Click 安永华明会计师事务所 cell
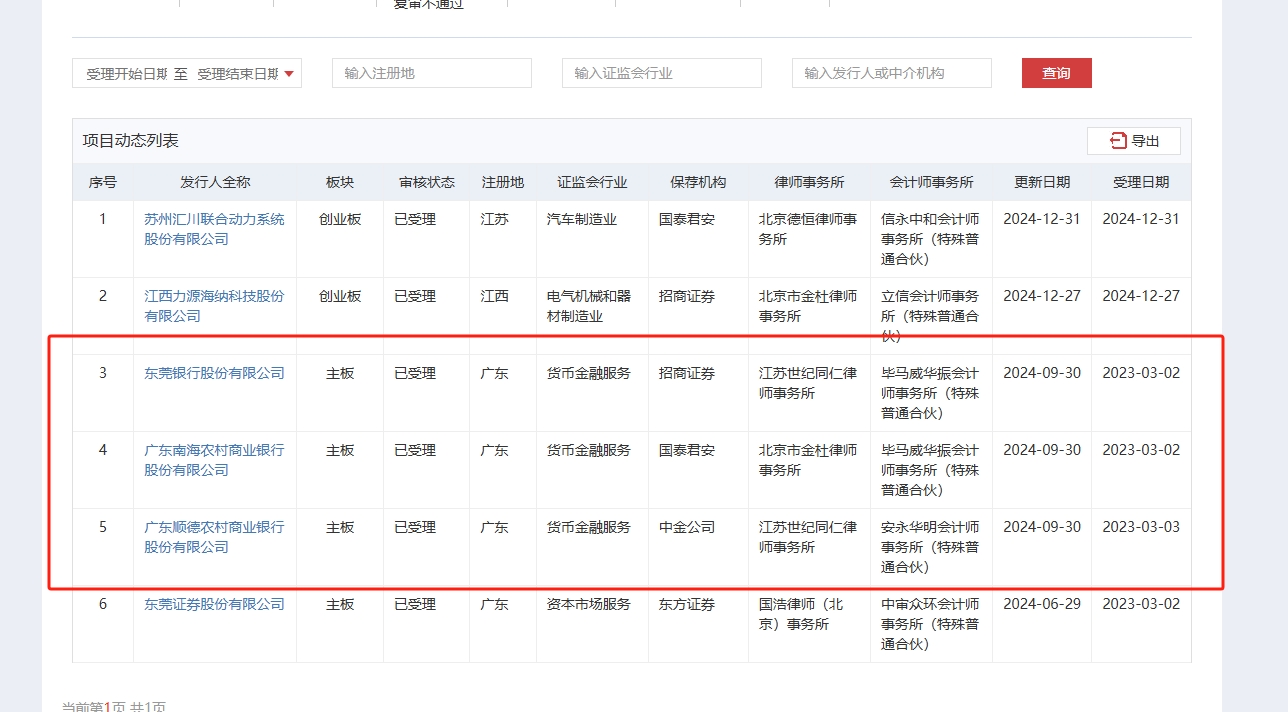 (930, 547)
